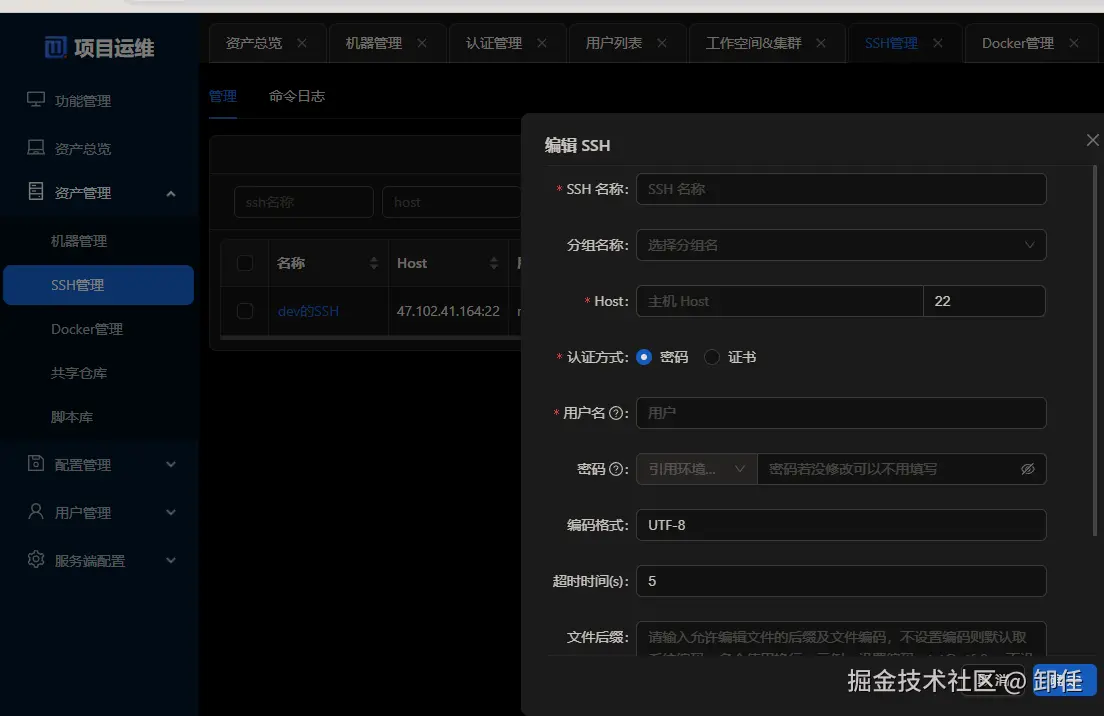Switch to the 资产总览 tab
Viewport: 1104px width, 716px height.
pyautogui.click(x=254, y=43)
